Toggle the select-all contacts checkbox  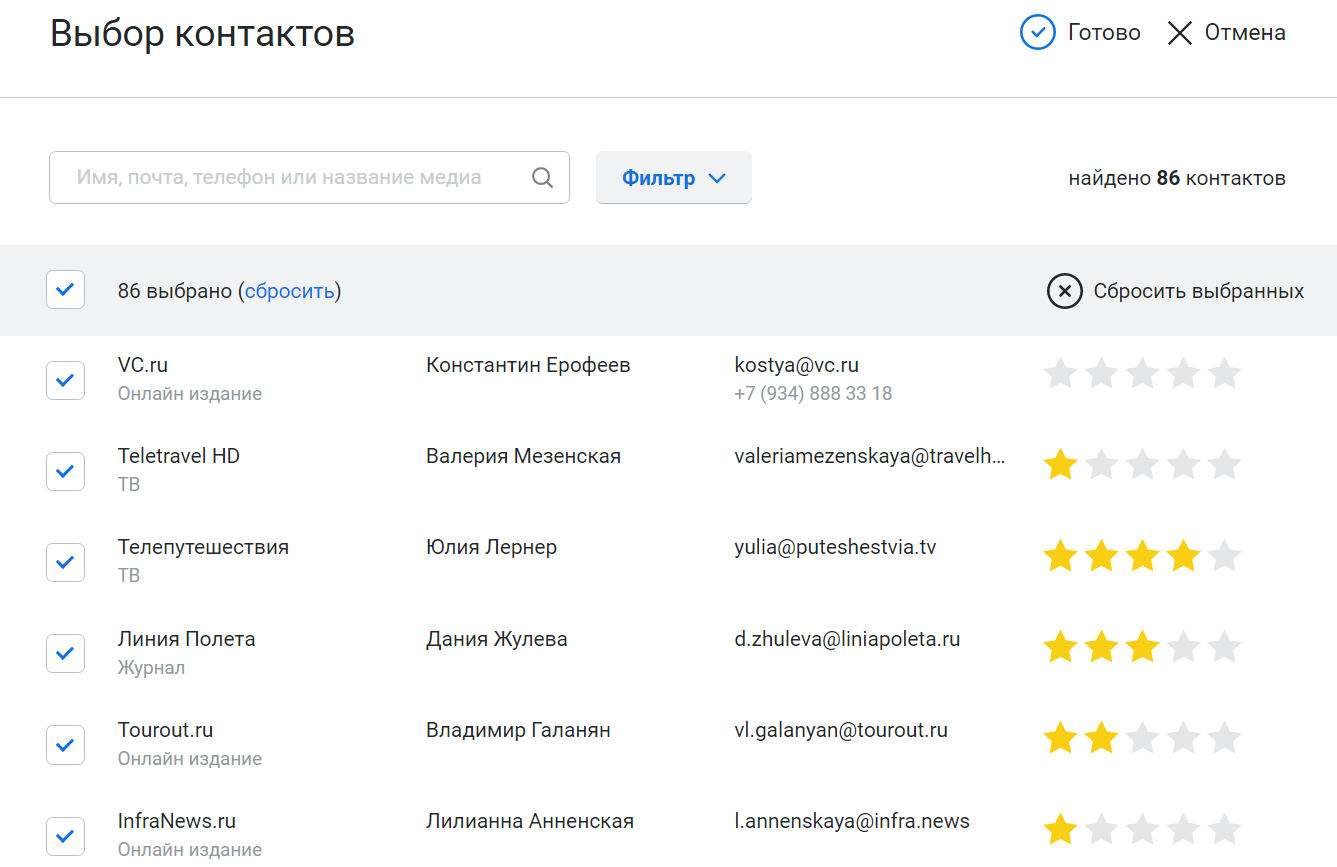(x=65, y=290)
